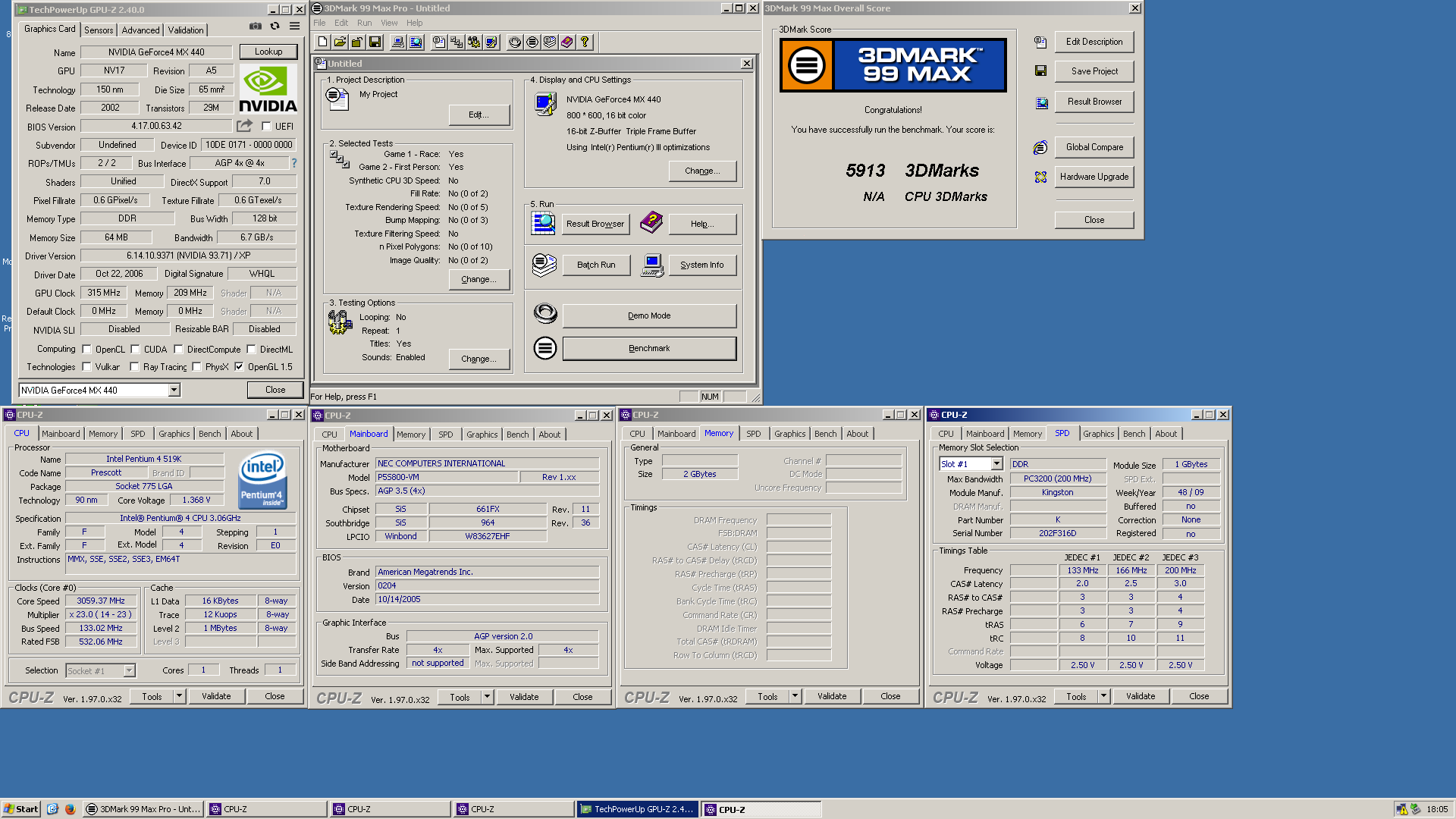Switch to the Advanced tab in GPU-Z
This screenshot has height=819, width=1456.
(x=140, y=30)
